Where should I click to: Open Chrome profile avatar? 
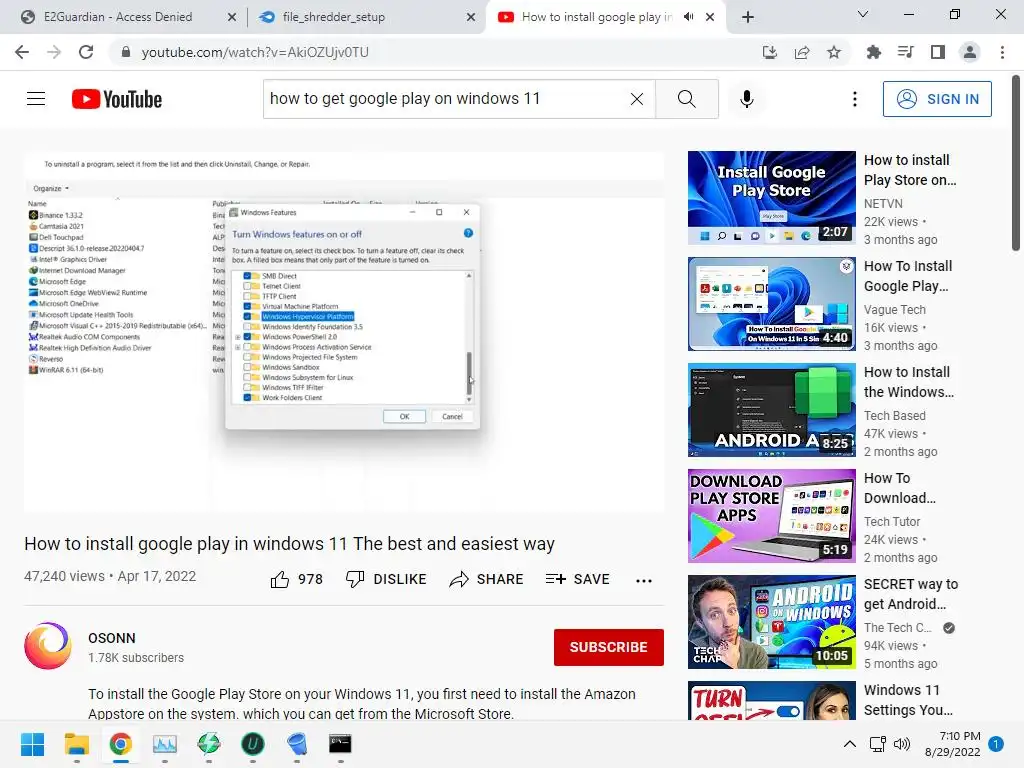(970, 52)
